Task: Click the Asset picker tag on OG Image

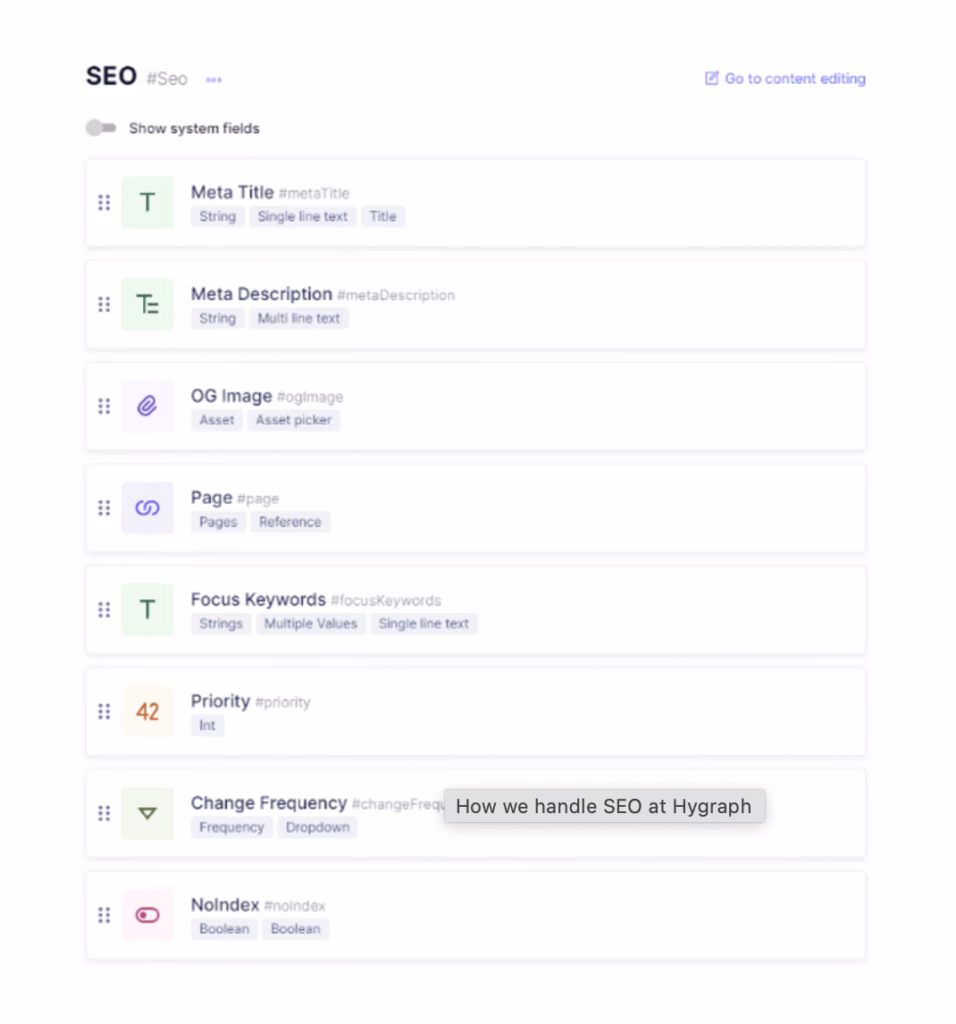Action: click(x=293, y=420)
